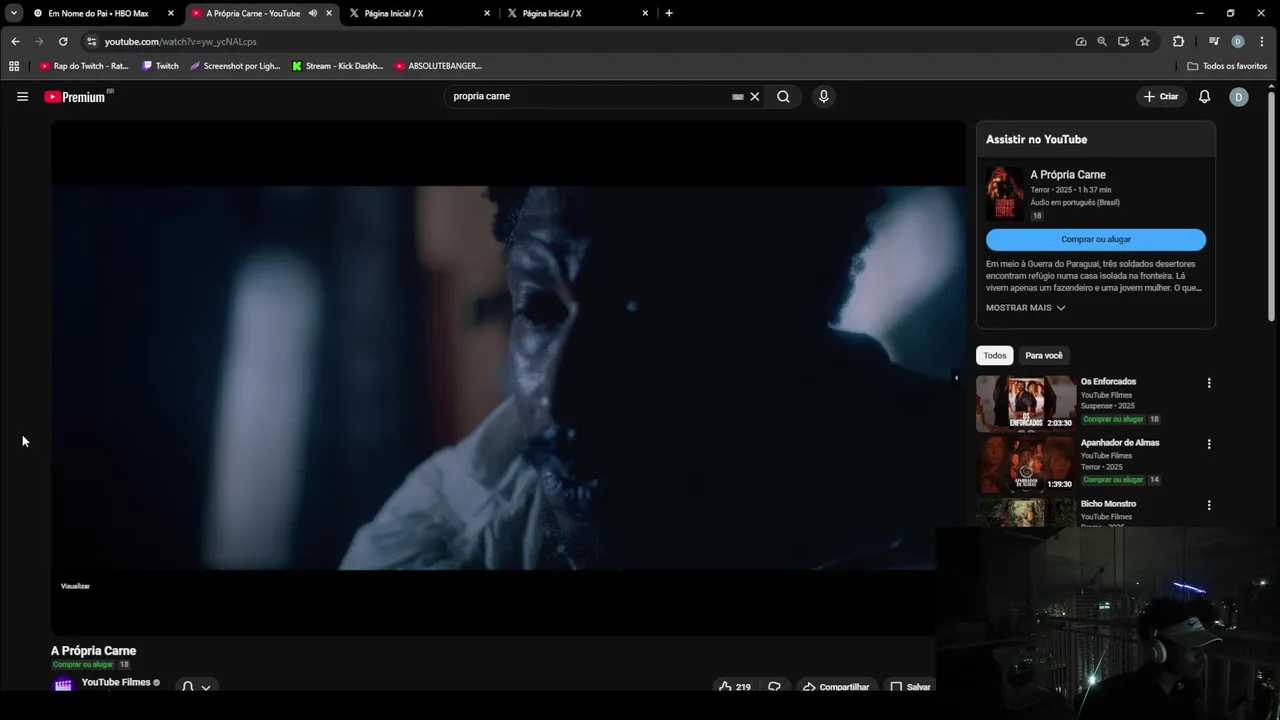The image size is (1280, 720).
Task: Open YouTube Filmes channel avatar
Action: click(x=63, y=686)
